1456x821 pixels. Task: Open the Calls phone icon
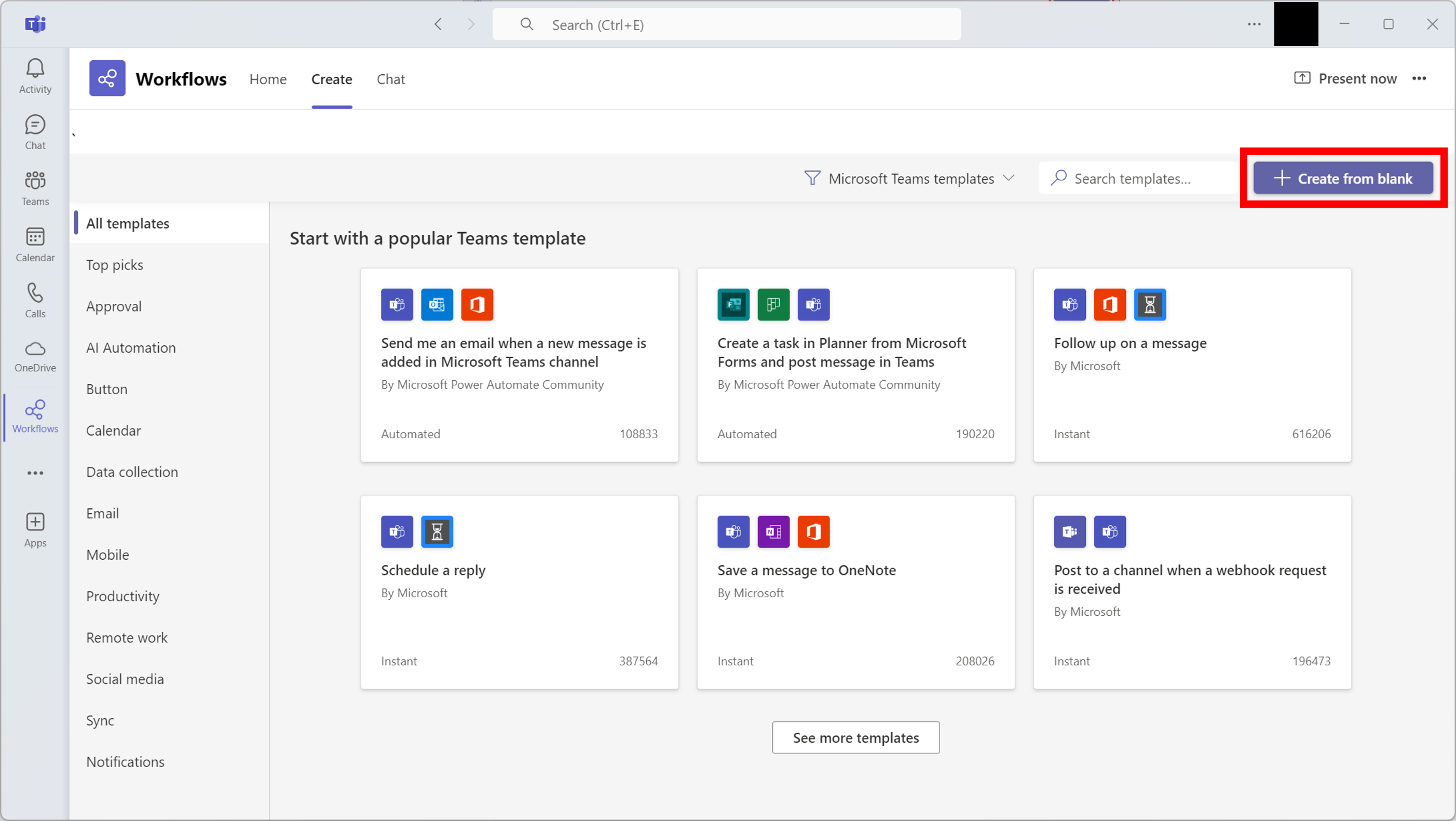click(x=35, y=300)
